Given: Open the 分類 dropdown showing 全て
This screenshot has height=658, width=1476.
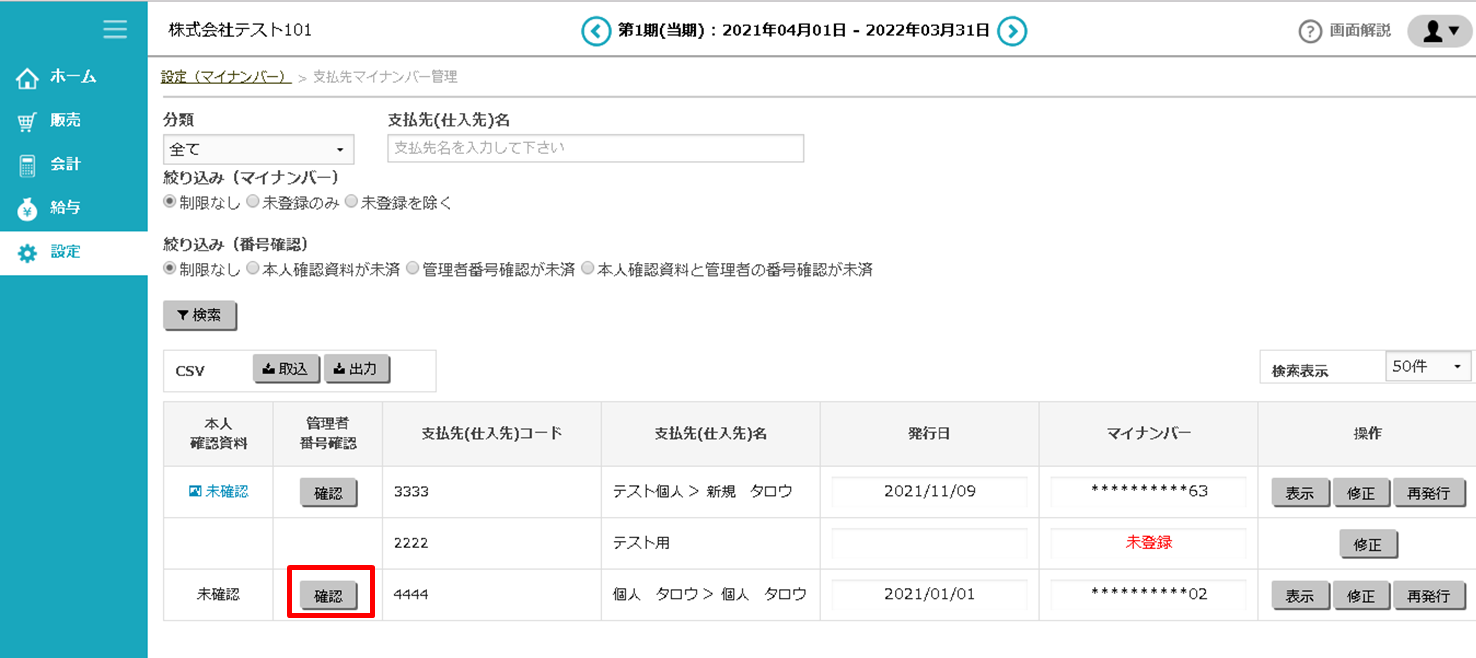Looking at the screenshot, I should (258, 149).
